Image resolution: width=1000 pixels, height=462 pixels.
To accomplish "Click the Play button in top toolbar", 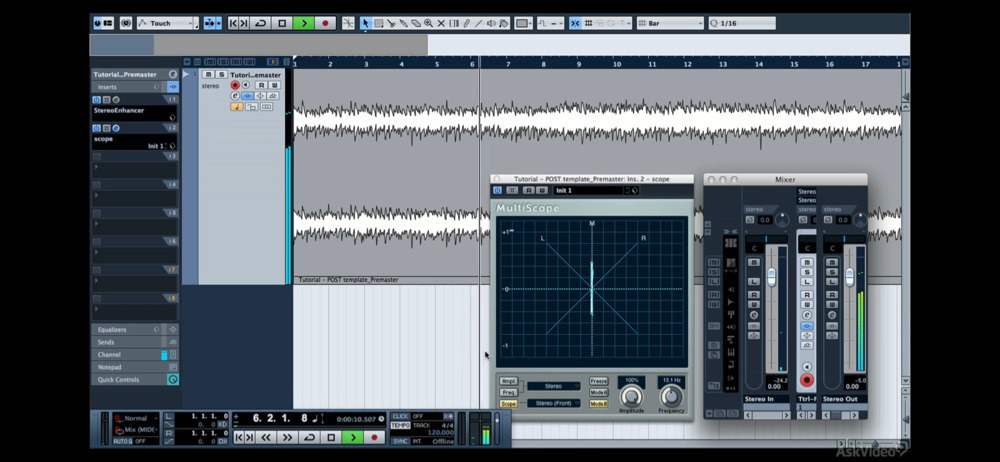I will [304, 23].
